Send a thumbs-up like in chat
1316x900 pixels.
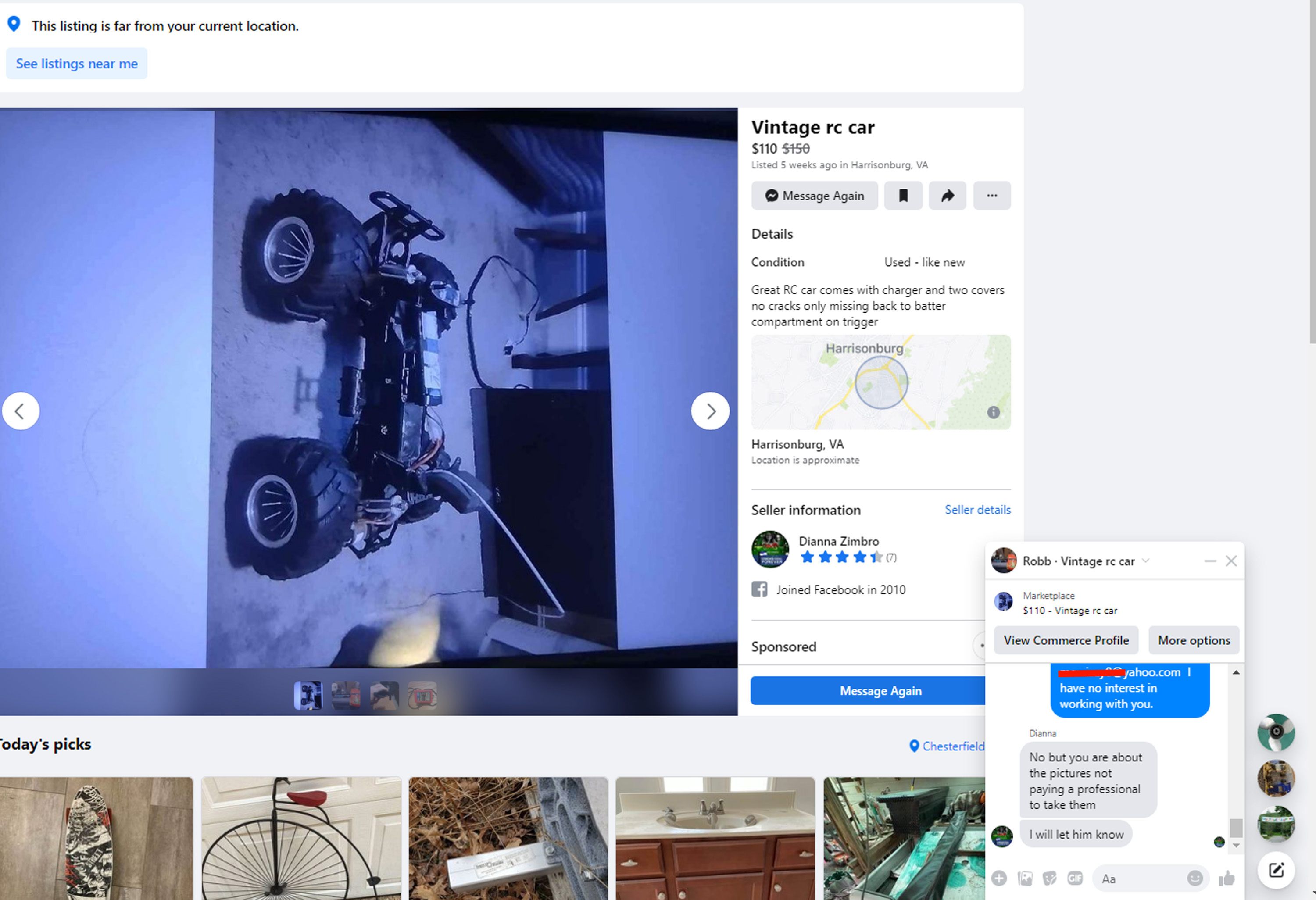click(x=1227, y=879)
